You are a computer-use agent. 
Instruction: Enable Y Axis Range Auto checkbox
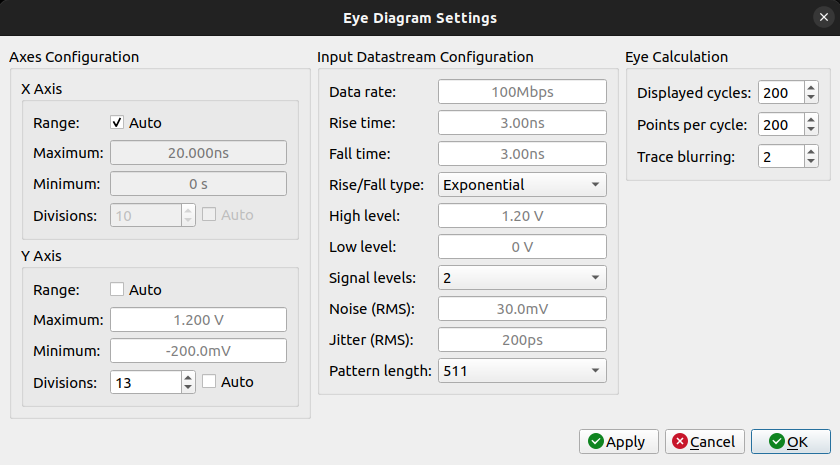pos(117,290)
